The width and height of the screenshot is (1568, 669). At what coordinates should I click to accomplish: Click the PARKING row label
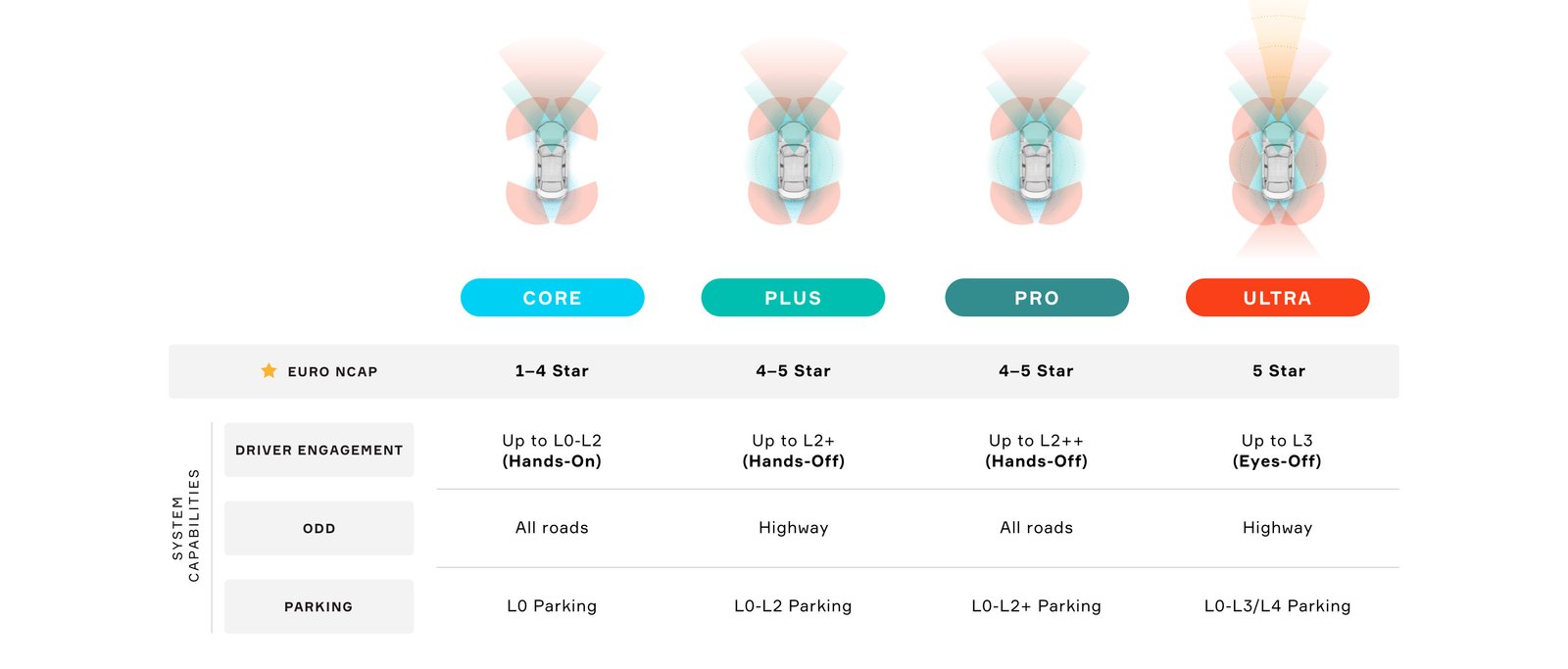click(x=318, y=606)
